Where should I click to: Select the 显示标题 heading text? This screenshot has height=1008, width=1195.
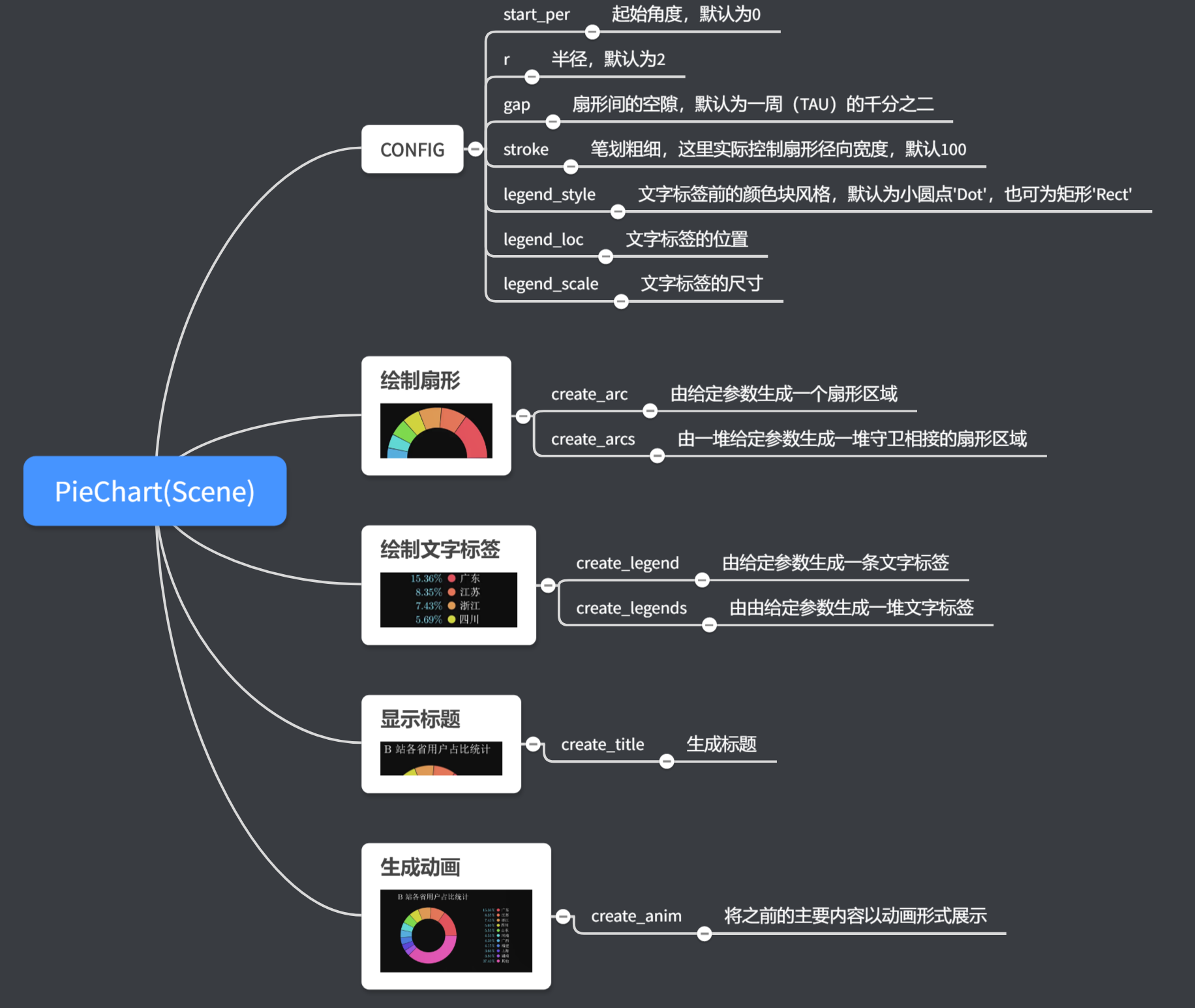pyautogui.click(x=420, y=719)
